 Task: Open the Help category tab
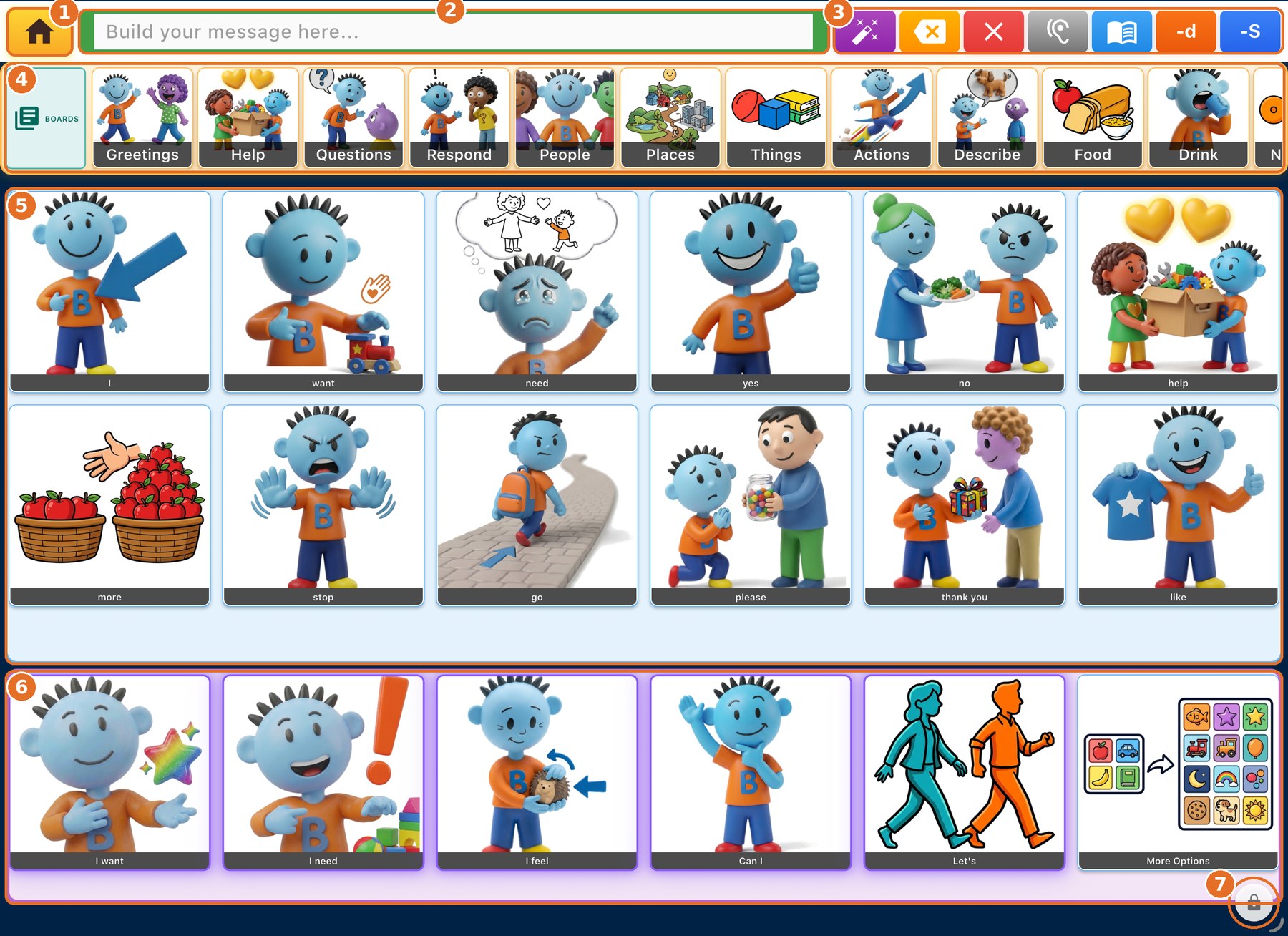pos(248,118)
